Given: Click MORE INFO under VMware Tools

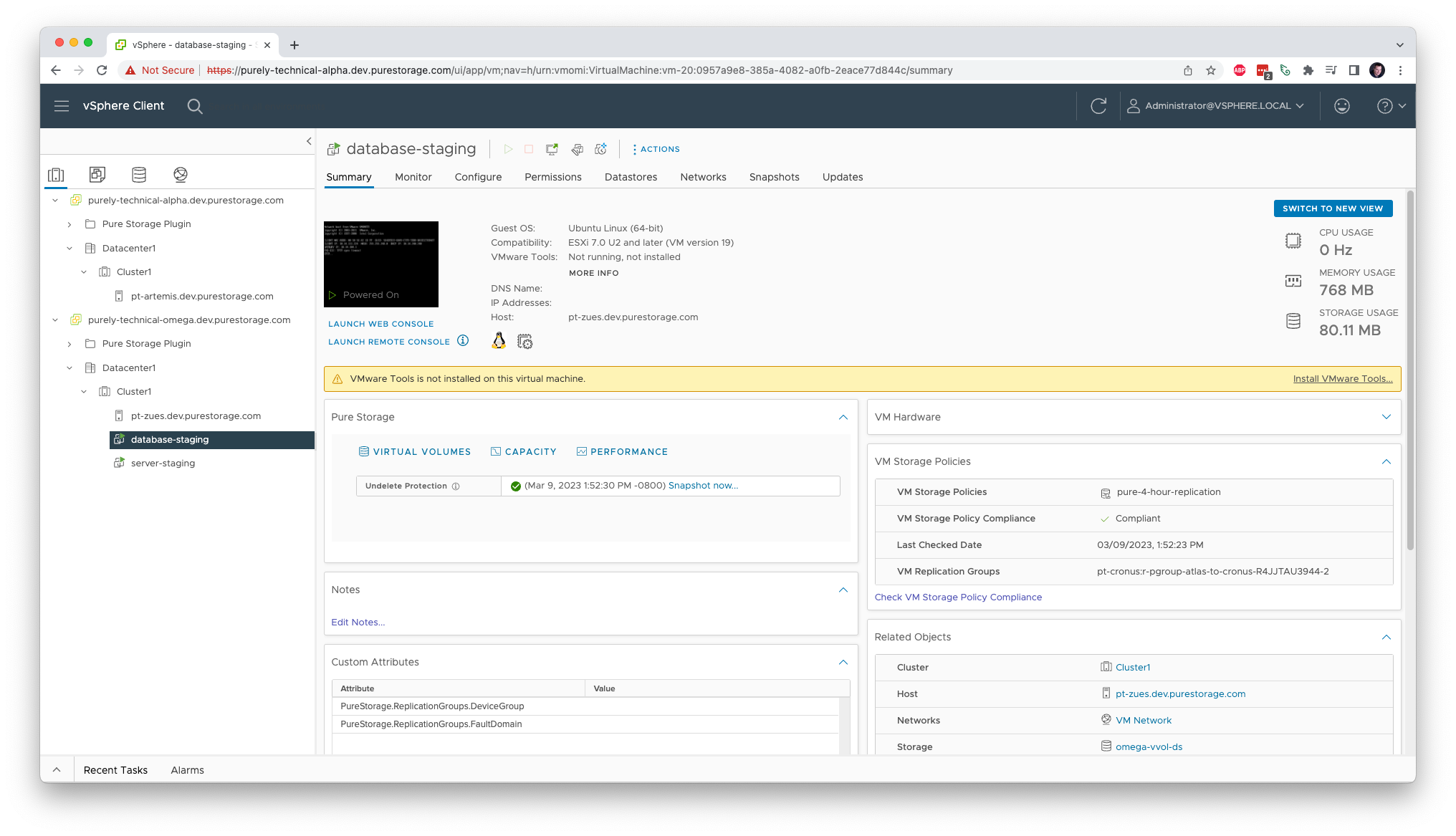Looking at the screenshot, I should pos(594,273).
